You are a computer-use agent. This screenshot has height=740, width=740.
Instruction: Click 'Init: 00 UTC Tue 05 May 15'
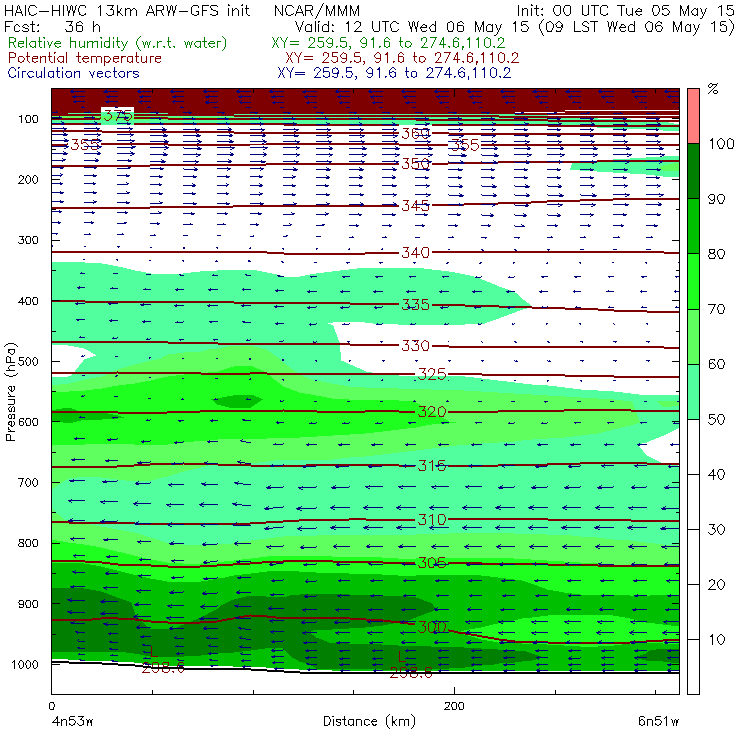coord(625,10)
